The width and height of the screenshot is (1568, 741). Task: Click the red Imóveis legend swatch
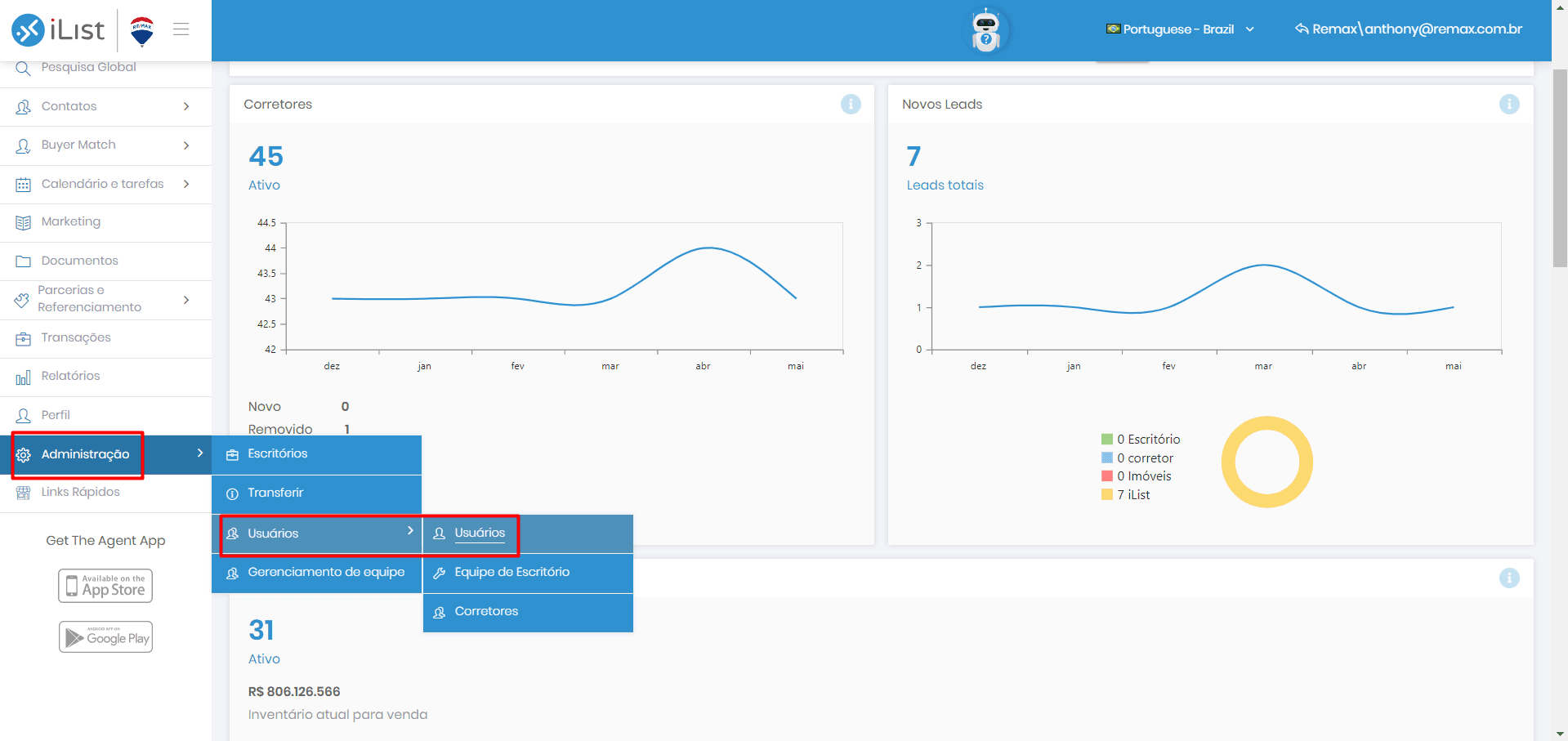[1107, 476]
